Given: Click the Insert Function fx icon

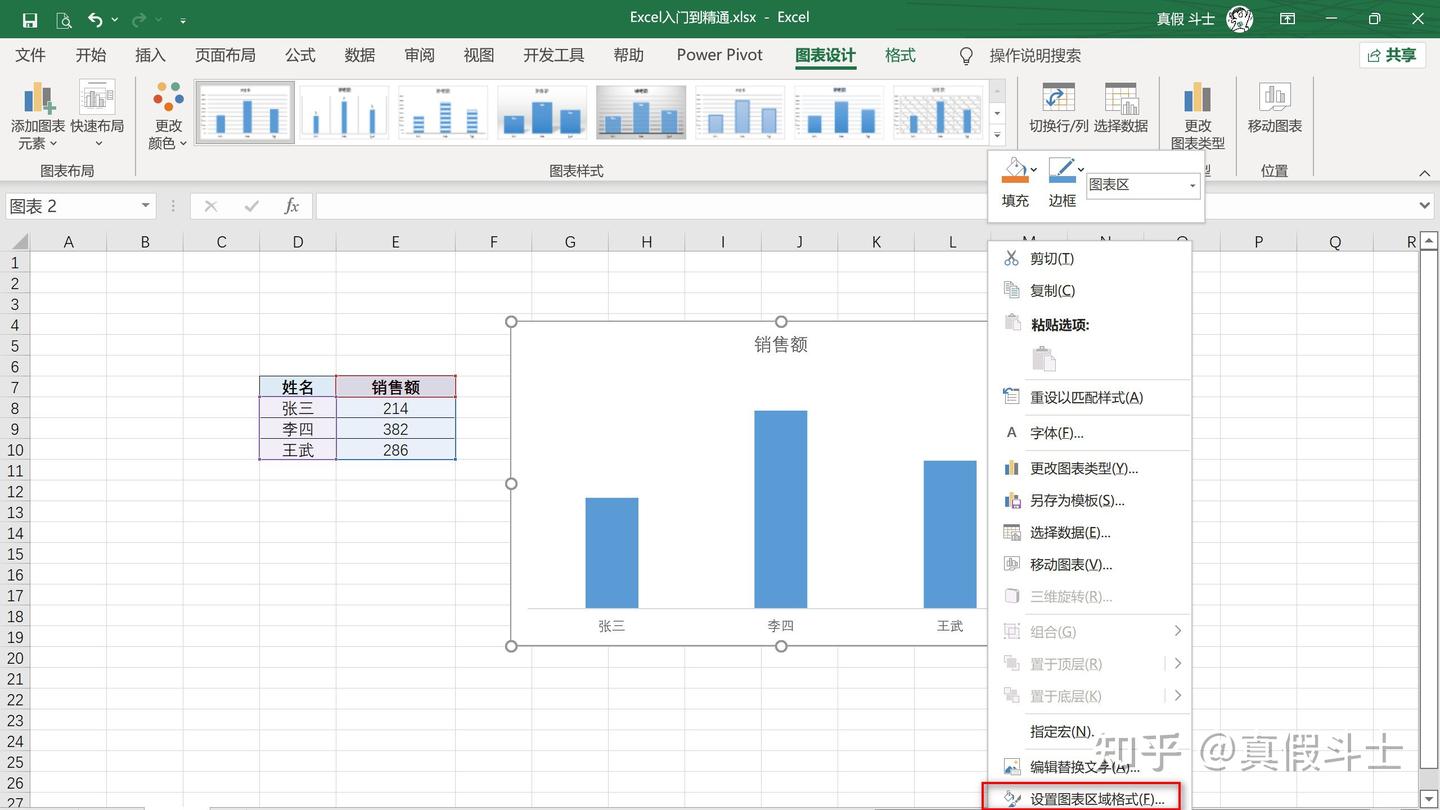Looking at the screenshot, I should coord(291,206).
